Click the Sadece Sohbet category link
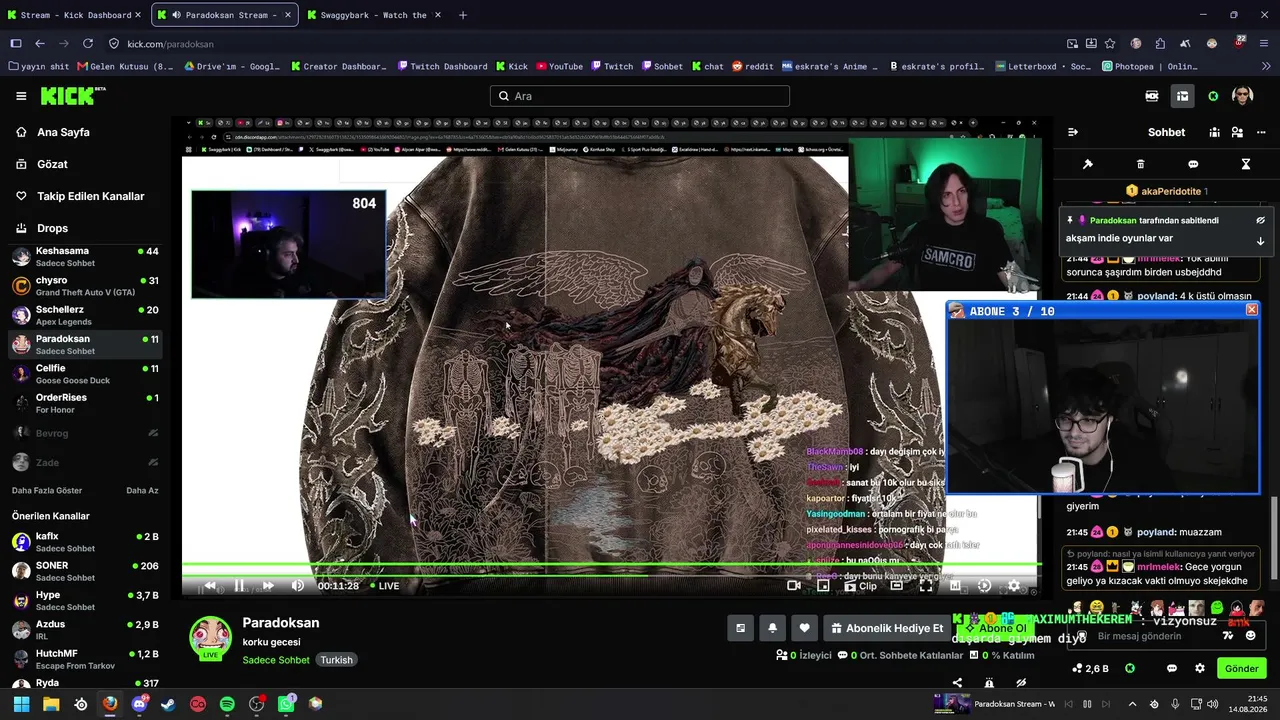This screenshot has height=720, width=1280. click(276, 660)
